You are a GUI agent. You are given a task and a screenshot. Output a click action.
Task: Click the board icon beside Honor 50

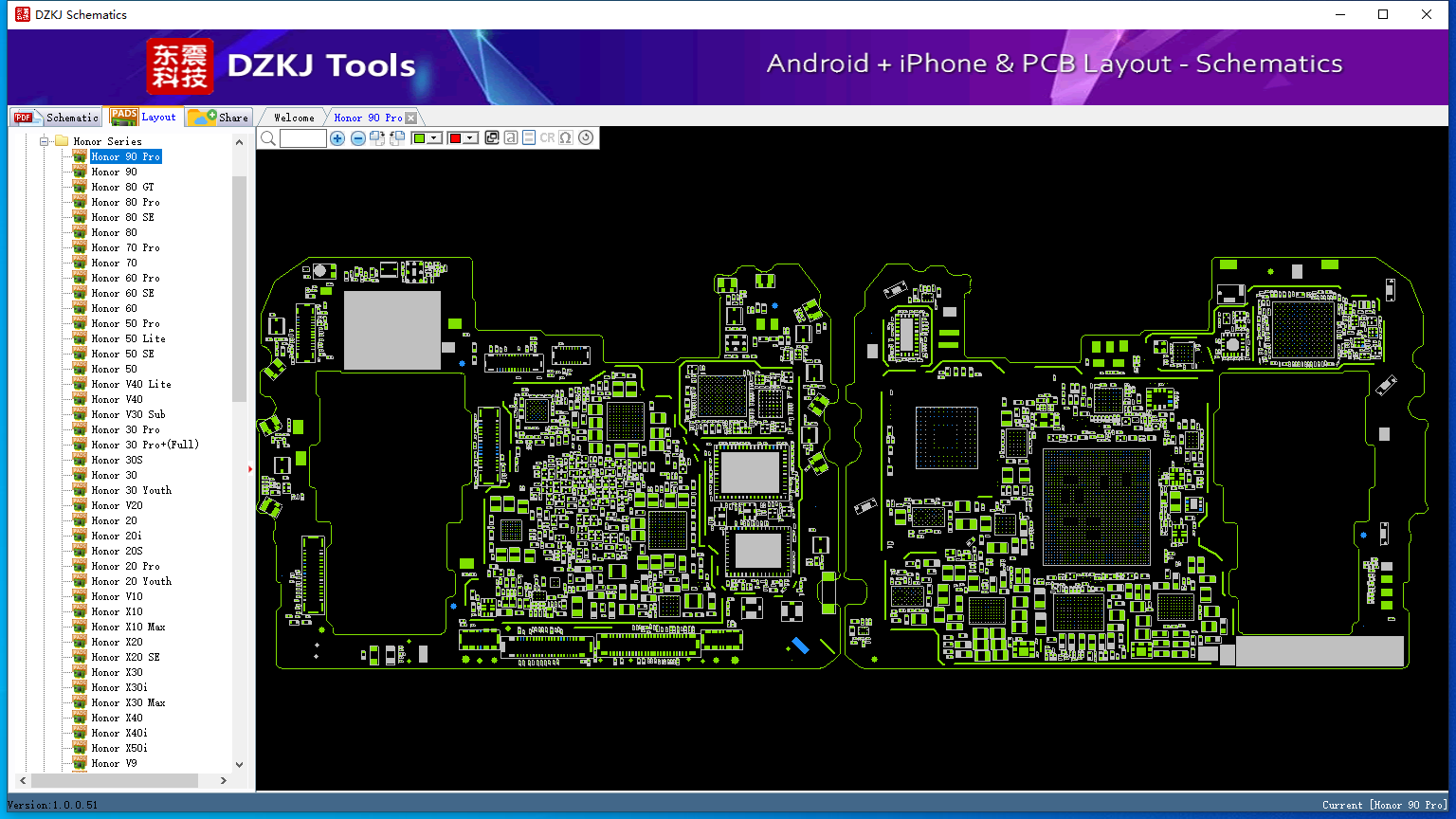point(80,369)
